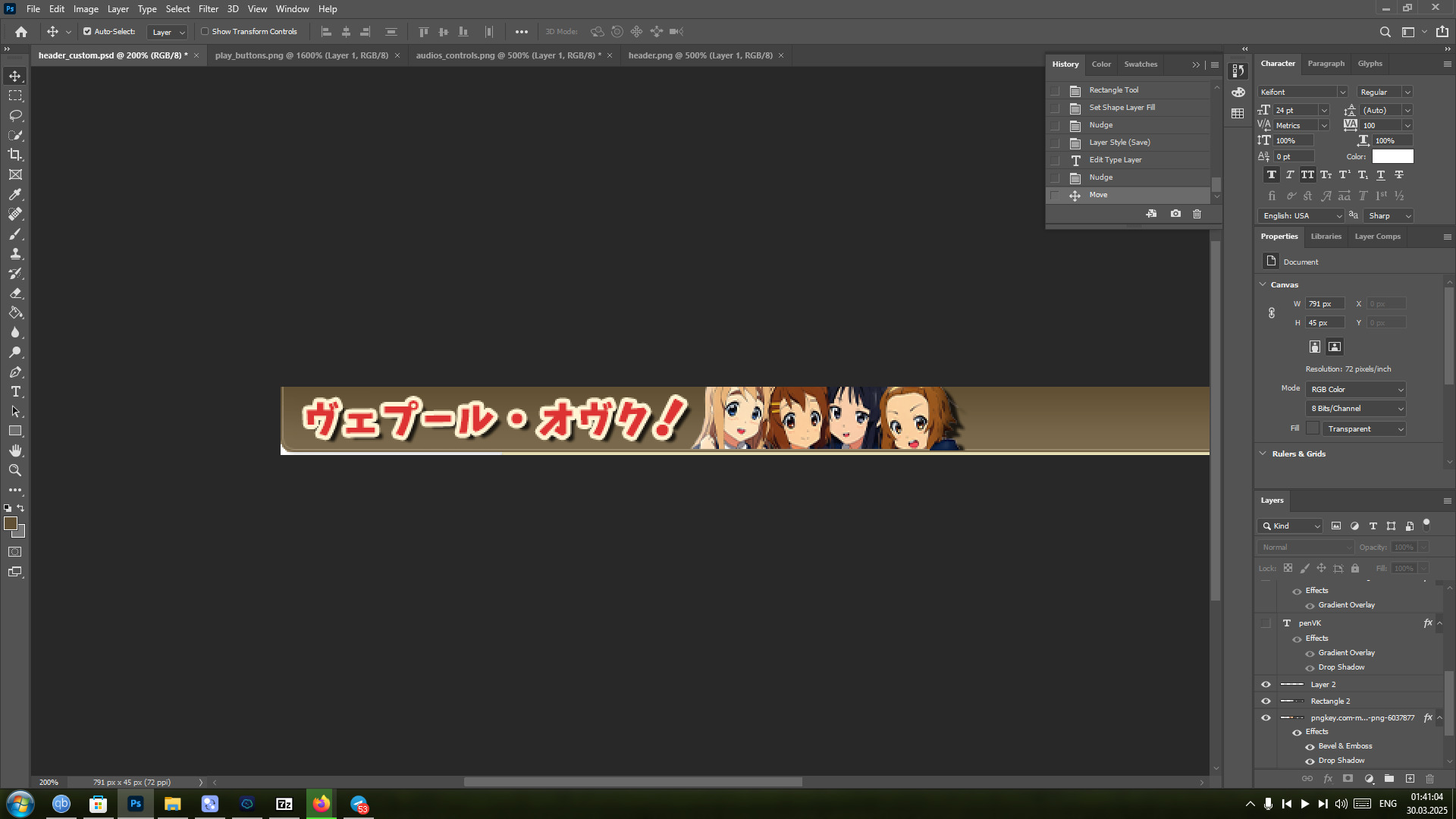The image size is (1456, 819).
Task: Click the Layer Style (Save) history state
Action: [1119, 143]
